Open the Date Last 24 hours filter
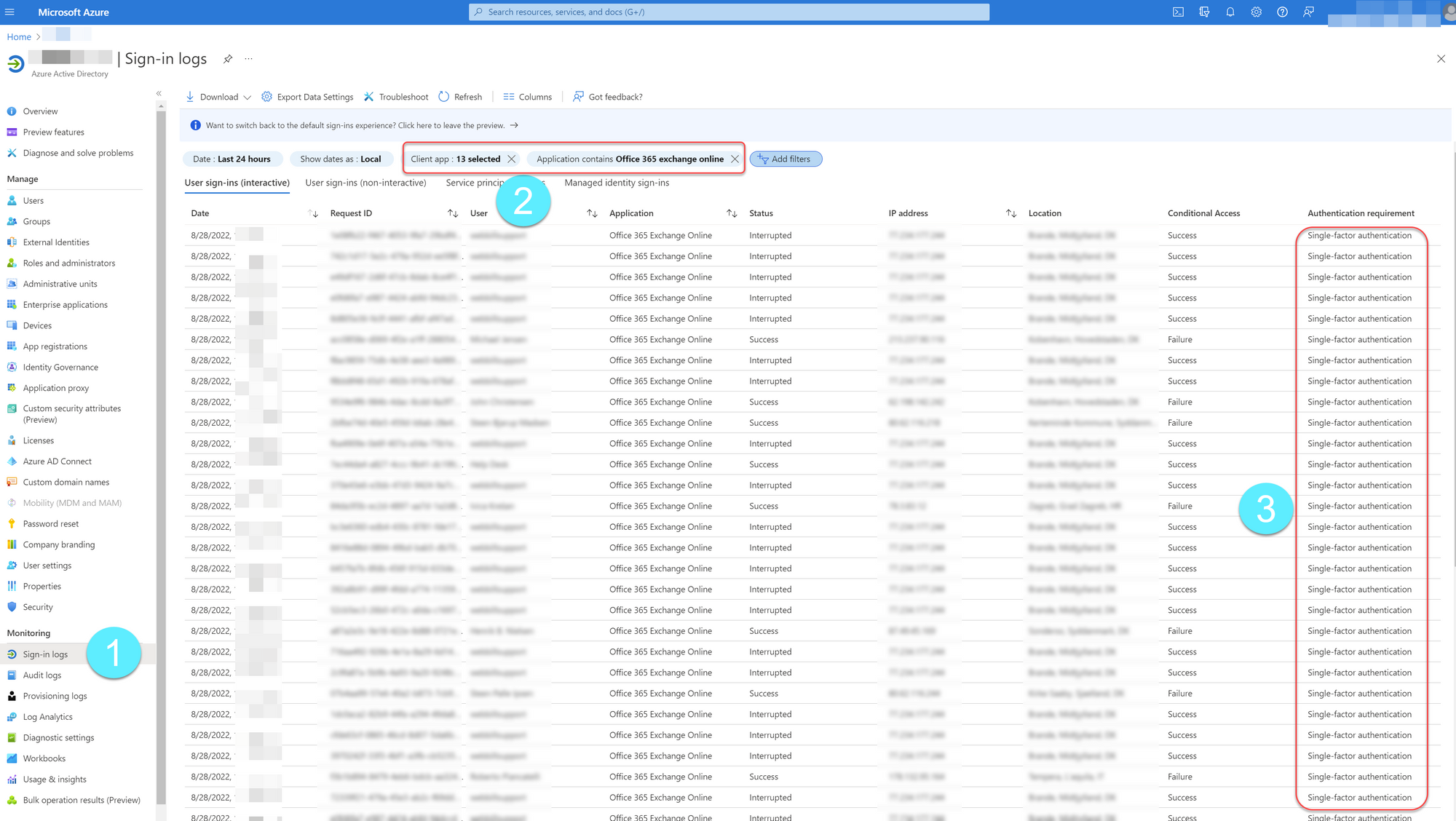The width and height of the screenshot is (1456, 821). (x=232, y=159)
